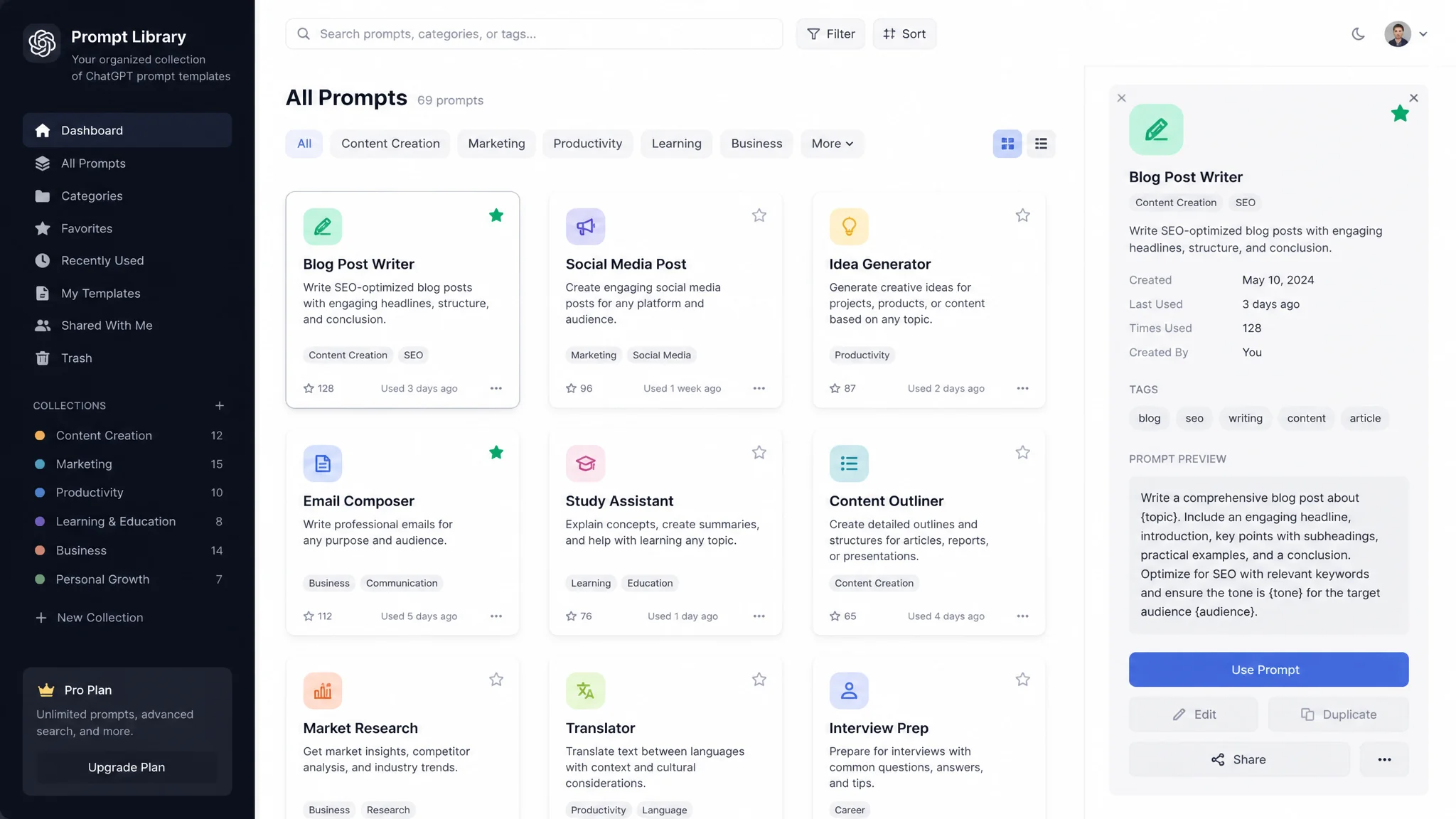Open more actions in detail panel
1456x819 pixels.
click(x=1384, y=760)
